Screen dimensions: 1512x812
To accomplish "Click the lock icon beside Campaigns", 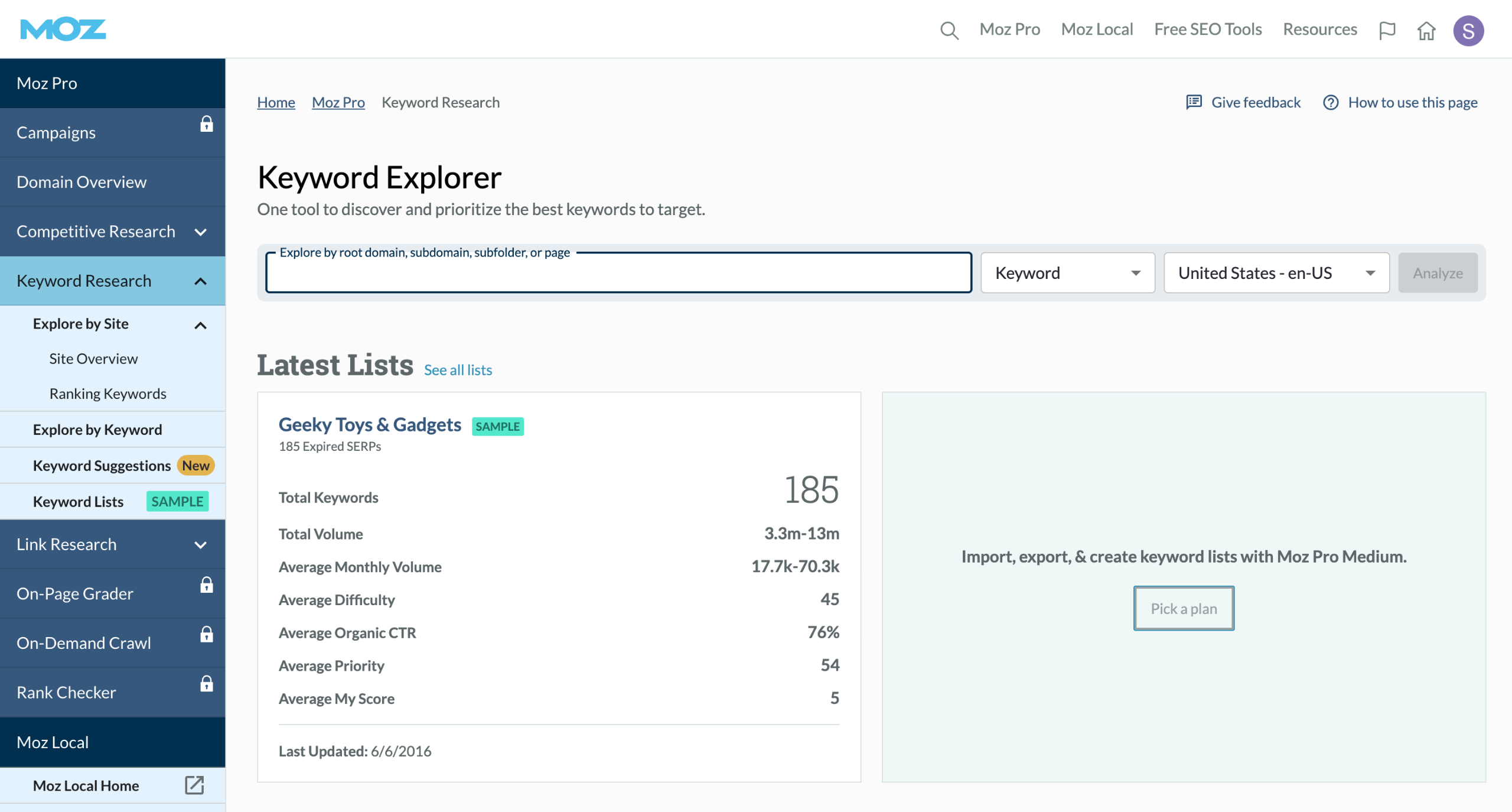I will coord(206,124).
